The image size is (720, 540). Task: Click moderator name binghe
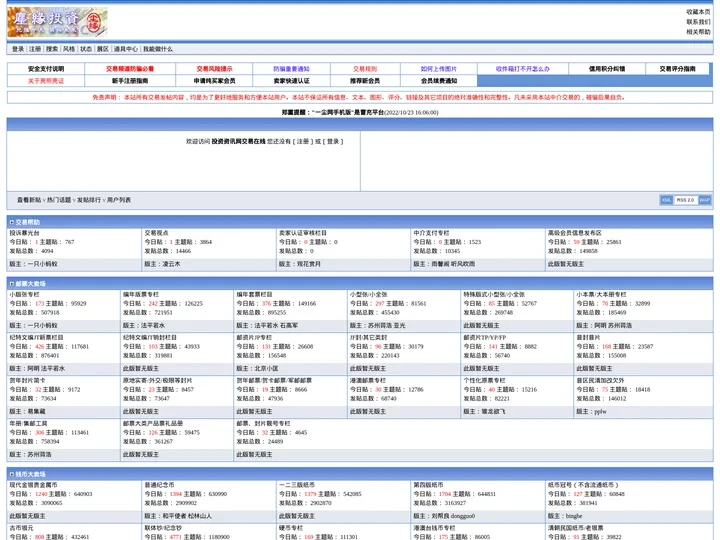coord(574,516)
